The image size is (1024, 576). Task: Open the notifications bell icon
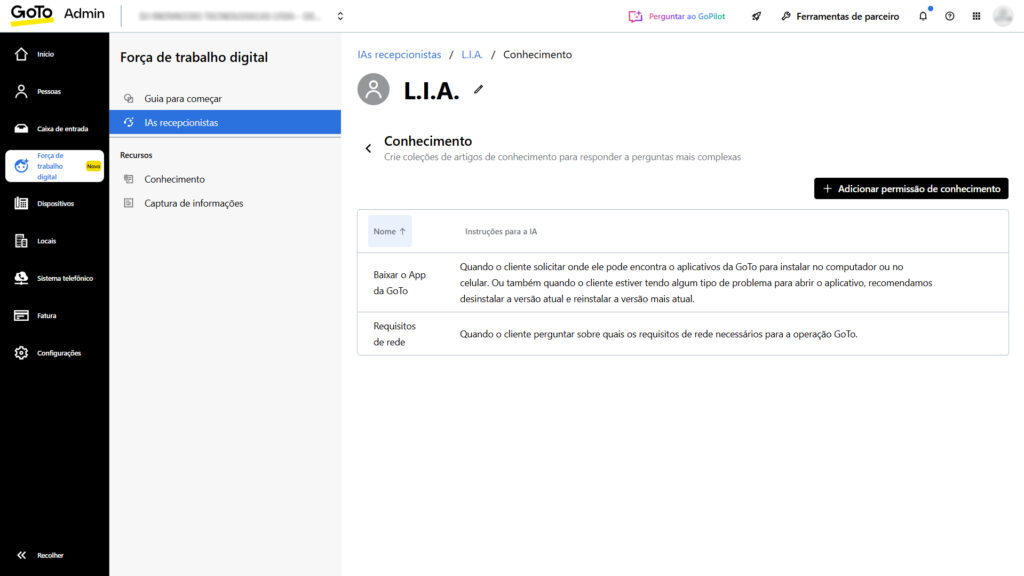[x=922, y=16]
